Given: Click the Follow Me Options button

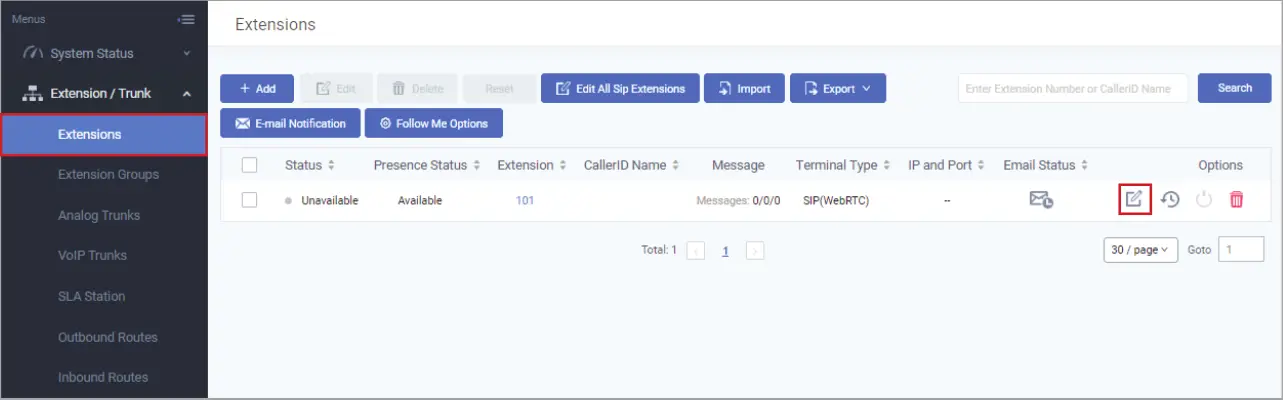Looking at the screenshot, I should click(x=434, y=123).
